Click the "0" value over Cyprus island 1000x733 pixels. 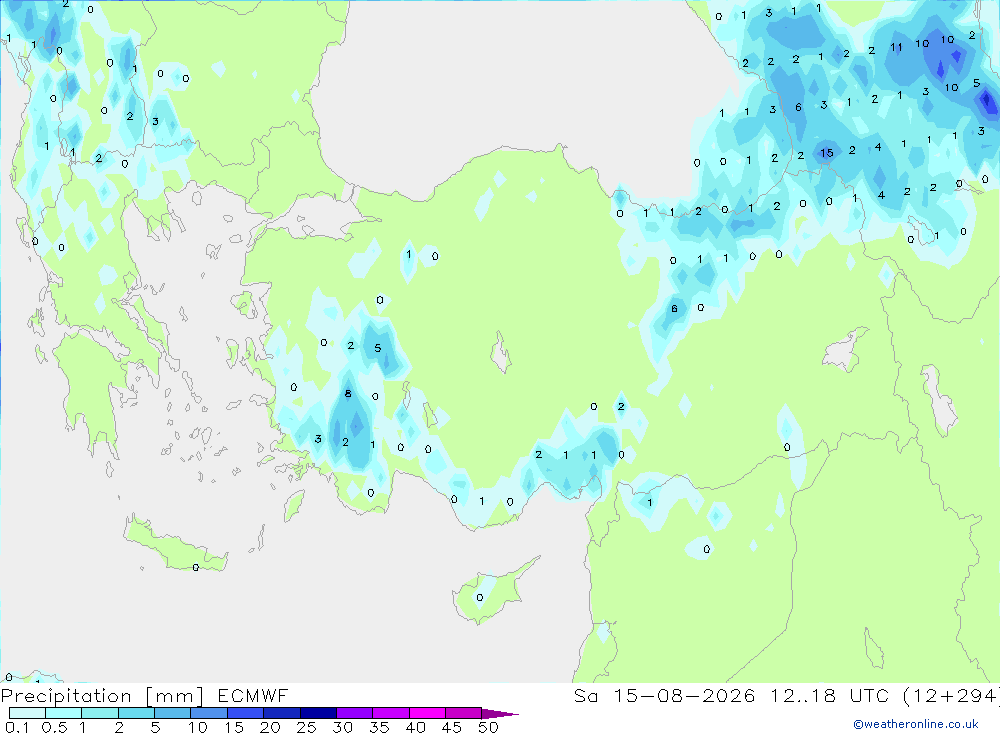click(x=480, y=598)
